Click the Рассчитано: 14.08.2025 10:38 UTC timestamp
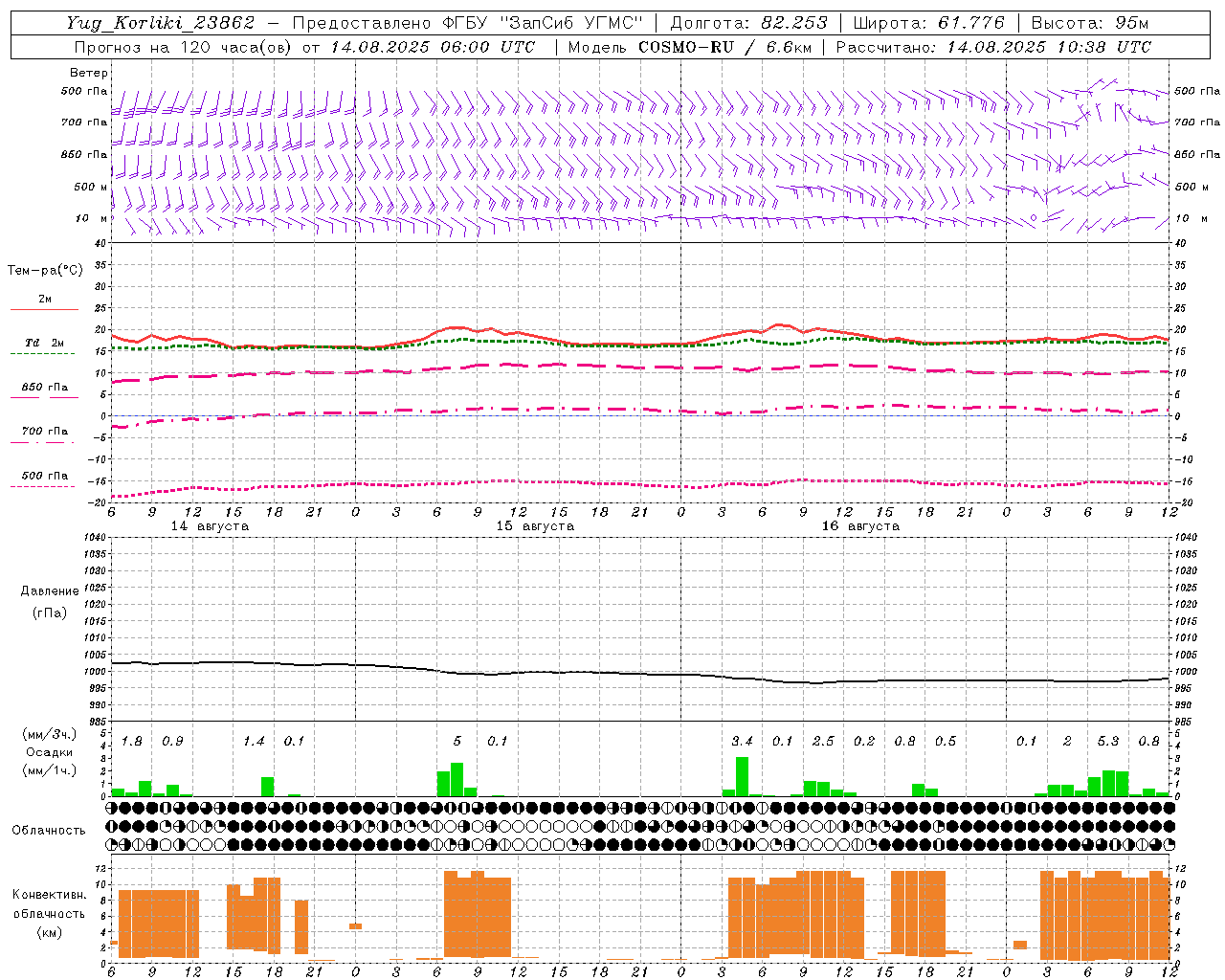 click(x=994, y=47)
